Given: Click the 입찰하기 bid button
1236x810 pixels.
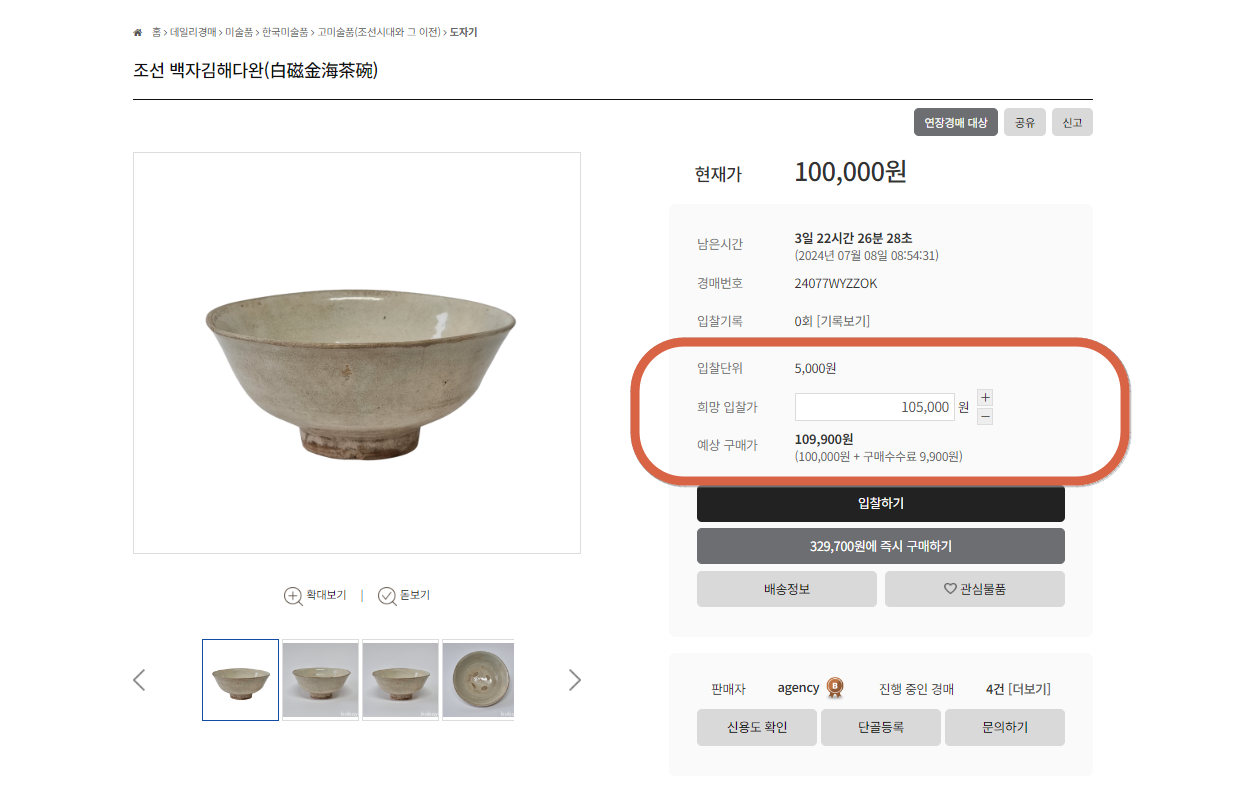Looking at the screenshot, I should coord(881,503).
